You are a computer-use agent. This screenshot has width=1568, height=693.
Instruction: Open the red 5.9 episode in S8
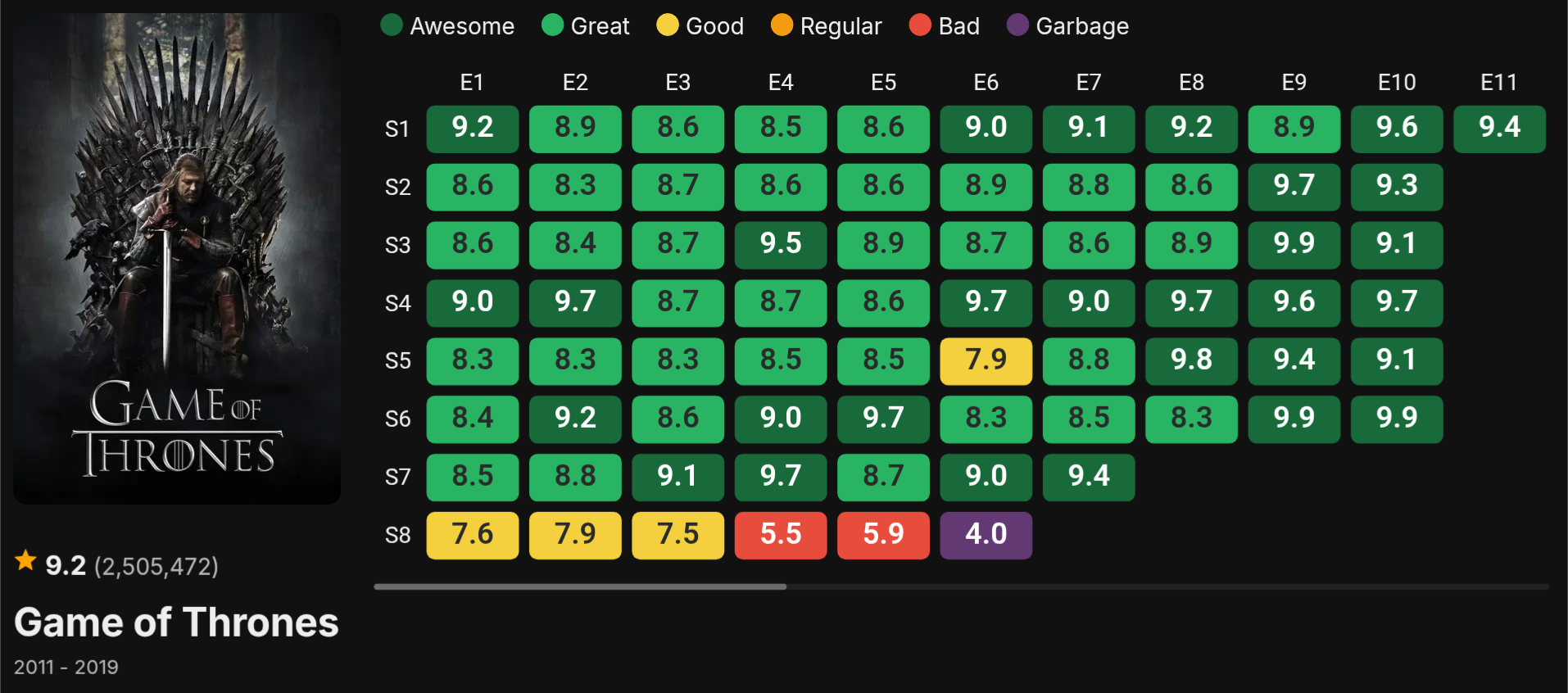pos(883,535)
